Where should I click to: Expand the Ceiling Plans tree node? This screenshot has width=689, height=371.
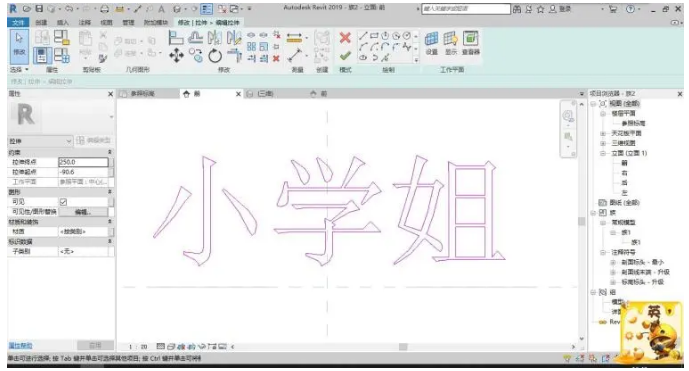[x=603, y=133]
